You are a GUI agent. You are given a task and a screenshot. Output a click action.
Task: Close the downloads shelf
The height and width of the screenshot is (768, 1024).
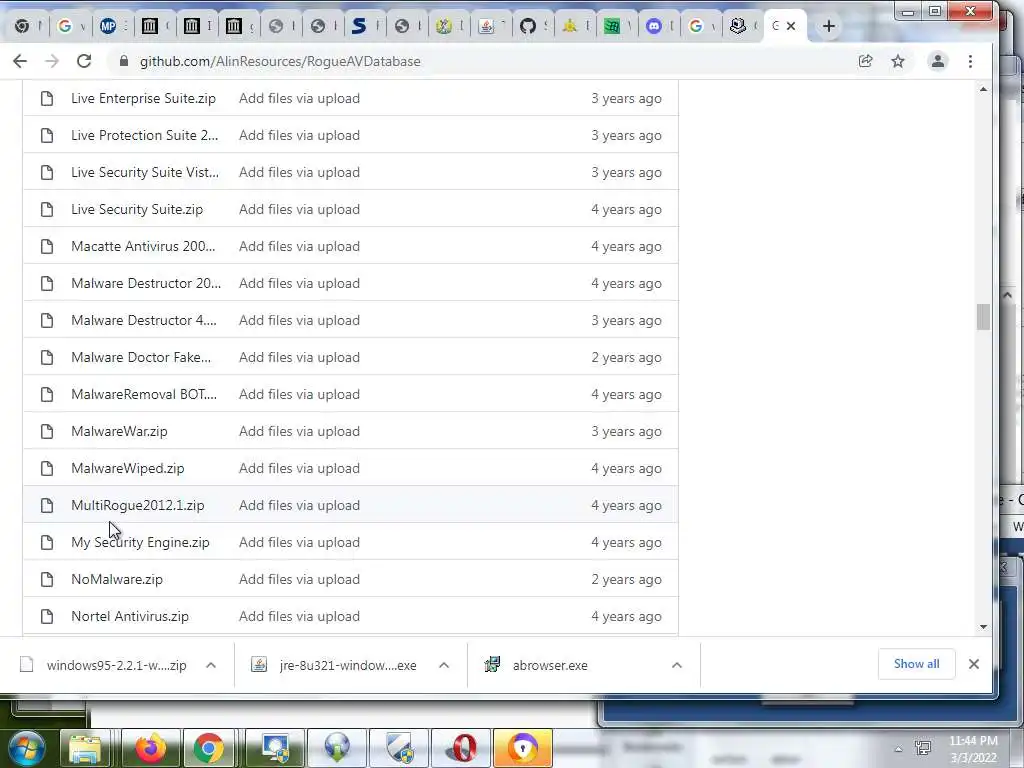point(974,664)
